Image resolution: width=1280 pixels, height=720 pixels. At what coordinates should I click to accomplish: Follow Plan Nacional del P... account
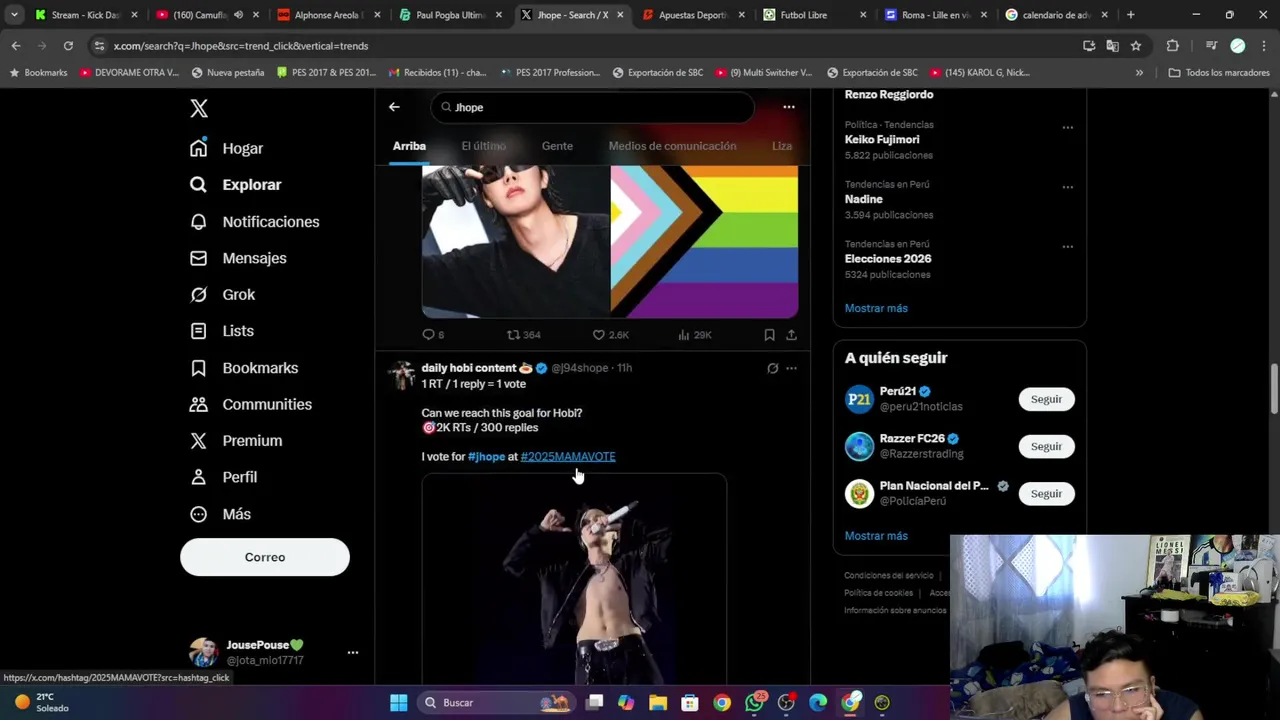click(1046, 494)
